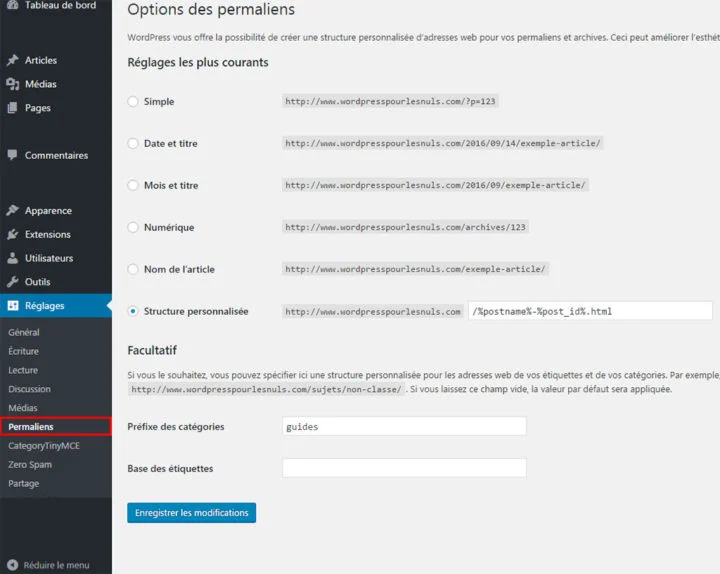
Task: Open Discussion settings submenu
Action: (x=29, y=389)
